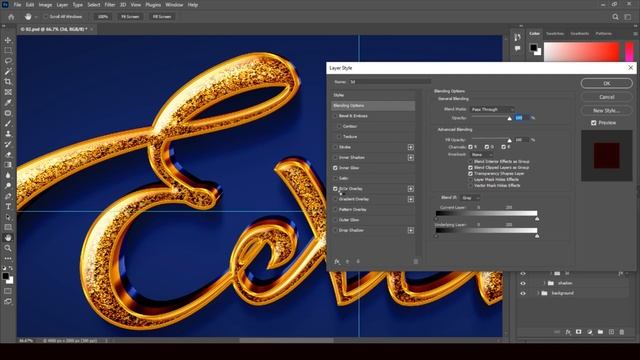Click the red color picker field
The height and width of the screenshot is (360, 640).
click(582, 52)
